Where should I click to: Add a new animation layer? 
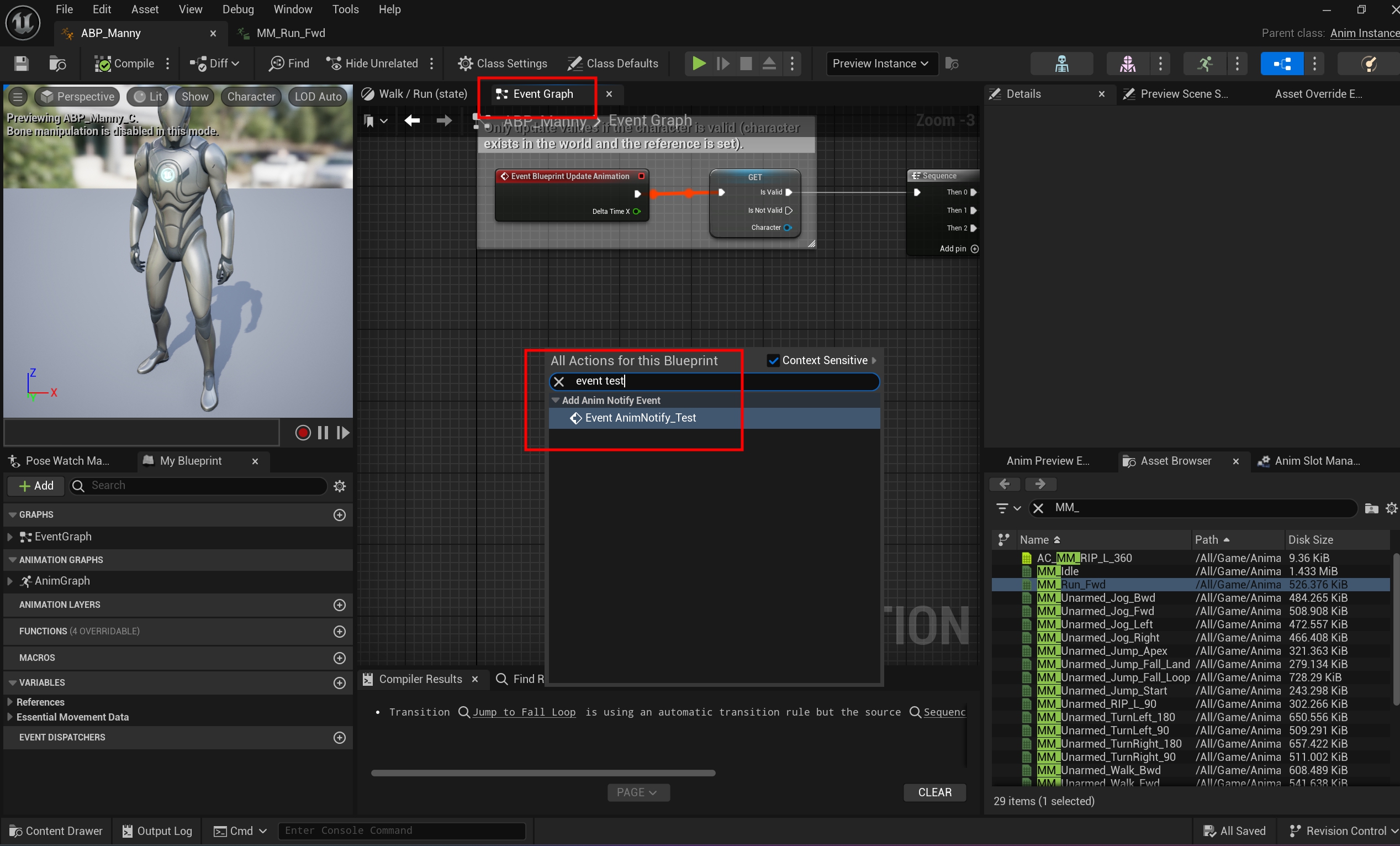point(339,605)
